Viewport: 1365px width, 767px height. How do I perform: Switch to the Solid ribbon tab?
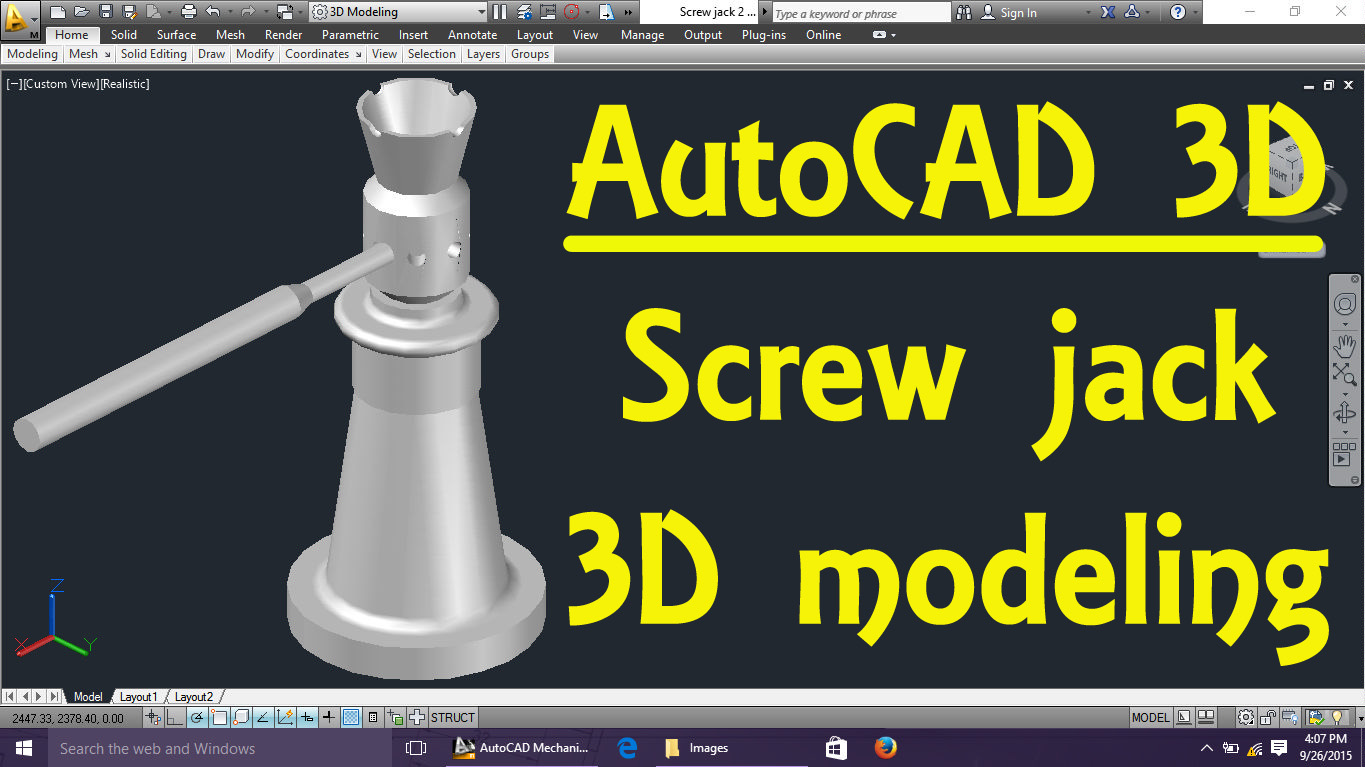click(124, 35)
